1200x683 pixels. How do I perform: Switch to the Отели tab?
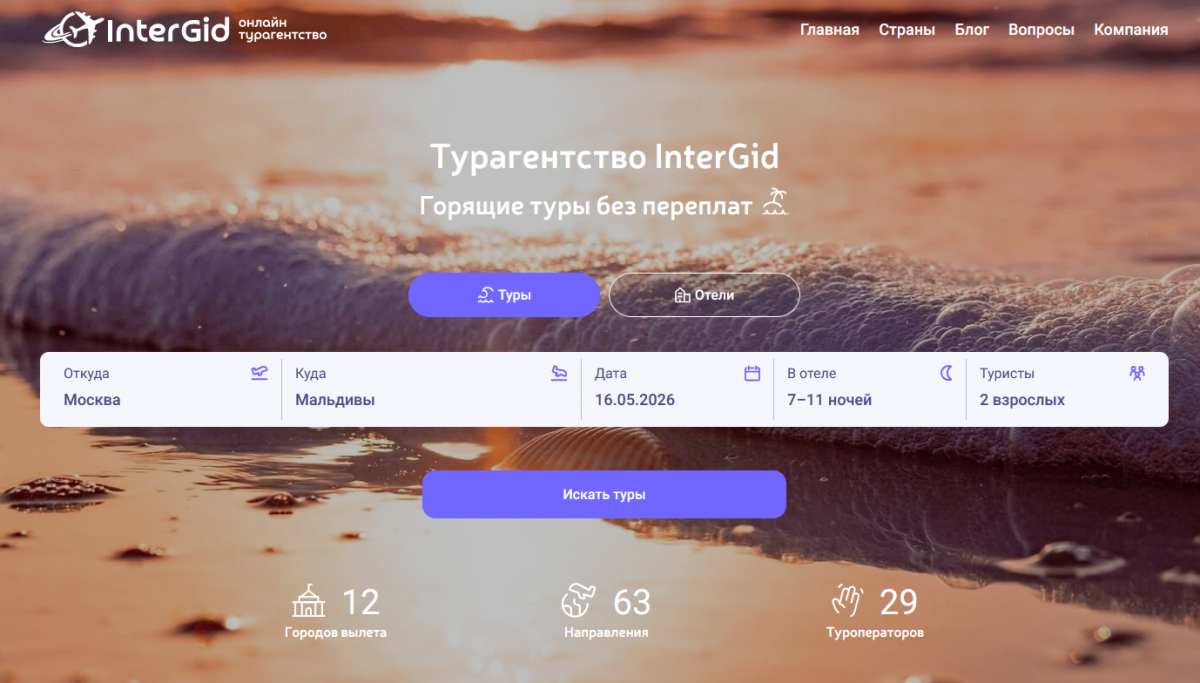click(704, 295)
